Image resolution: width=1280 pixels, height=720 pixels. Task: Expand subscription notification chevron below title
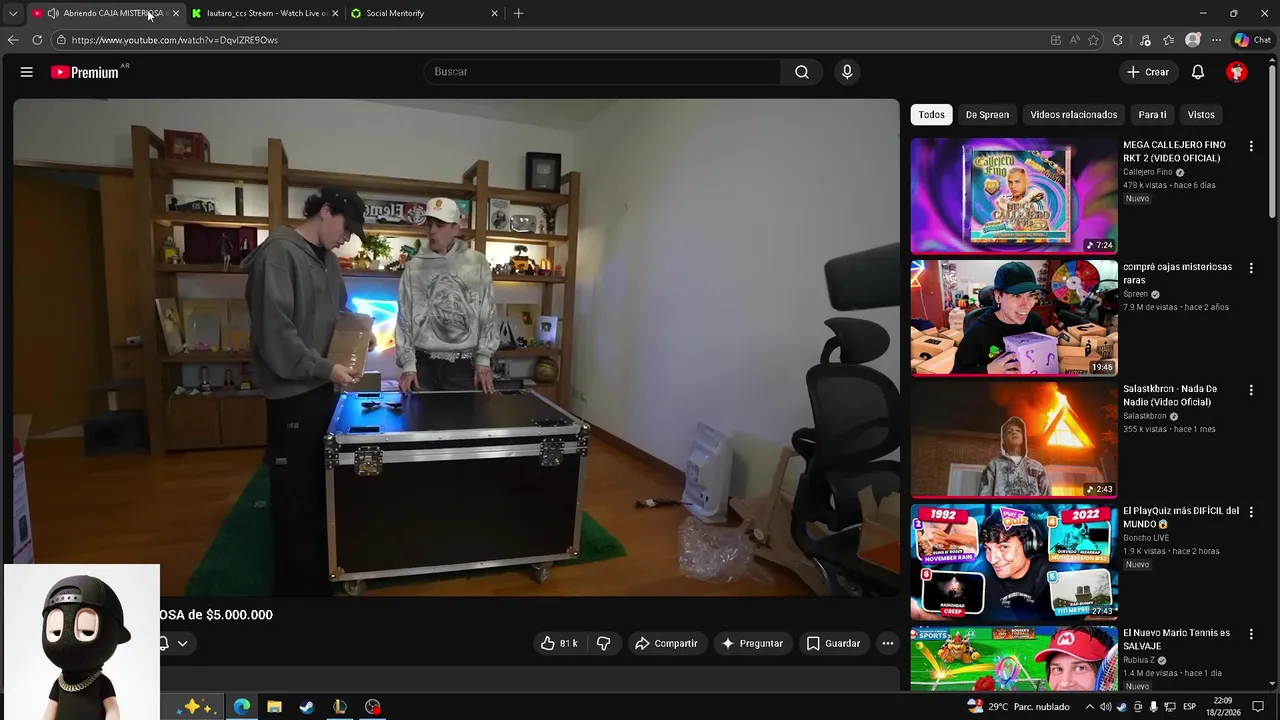point(182,644)
